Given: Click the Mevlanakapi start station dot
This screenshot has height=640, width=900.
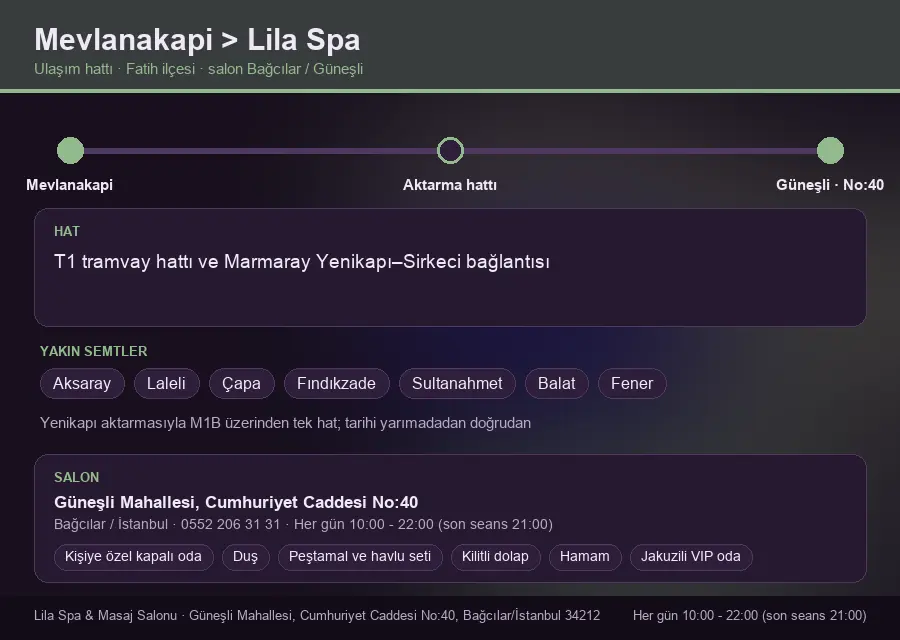Looking at the screenshot, I should [x=71, y=150].
